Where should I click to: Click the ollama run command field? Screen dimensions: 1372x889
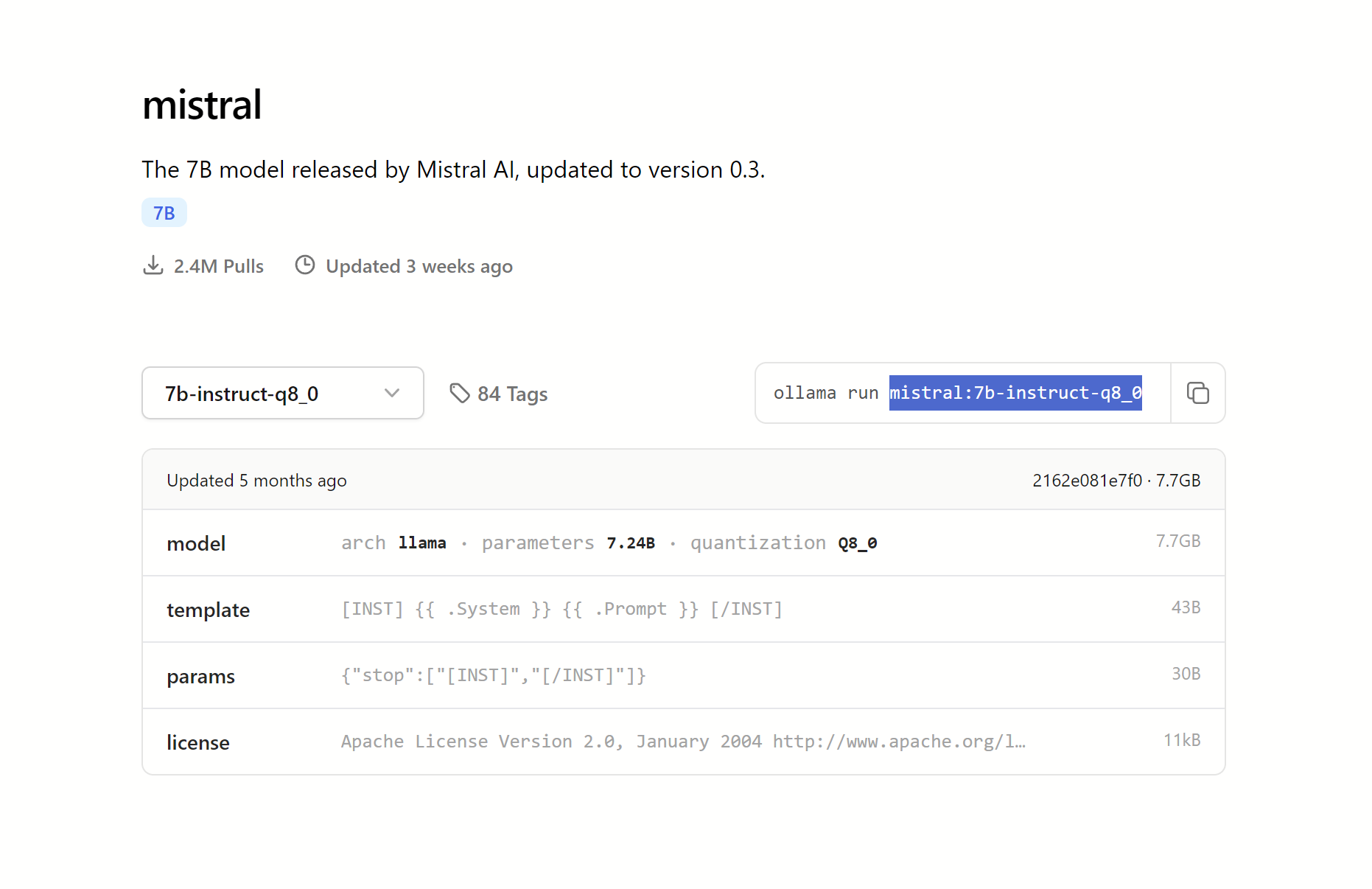963,393
